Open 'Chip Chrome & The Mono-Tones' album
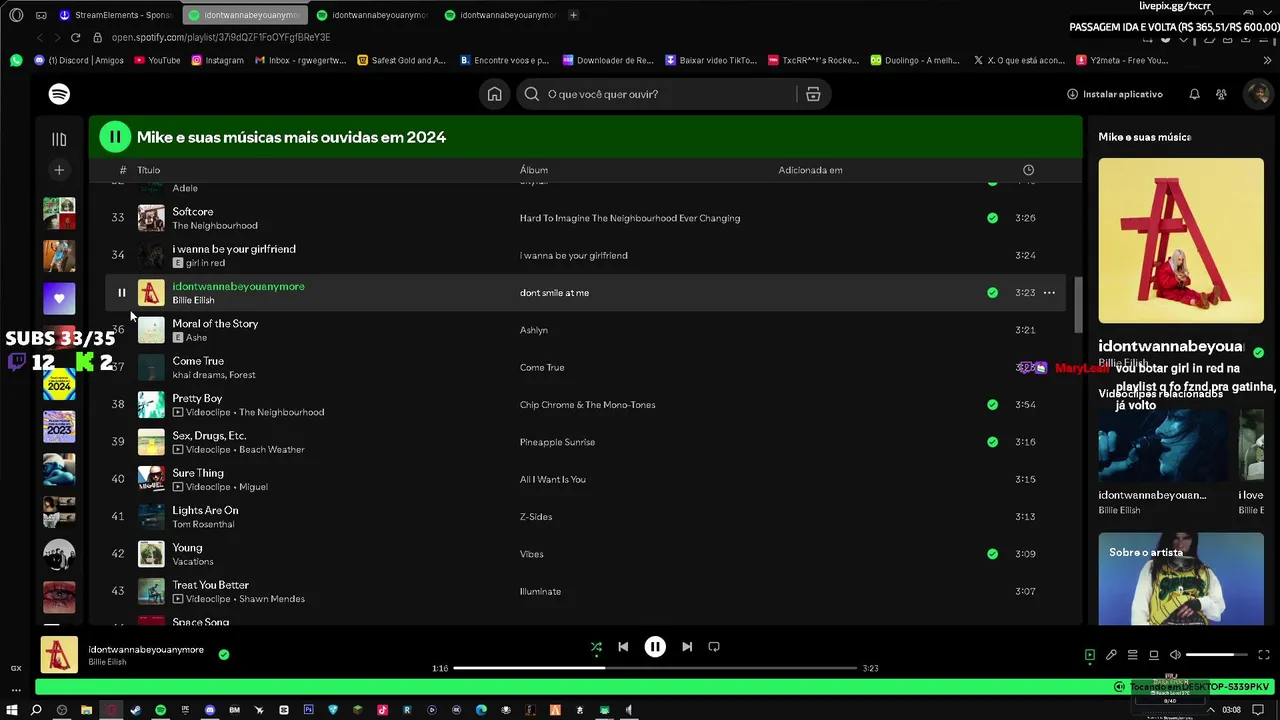The image size is (1280, 720). point(588,405)
